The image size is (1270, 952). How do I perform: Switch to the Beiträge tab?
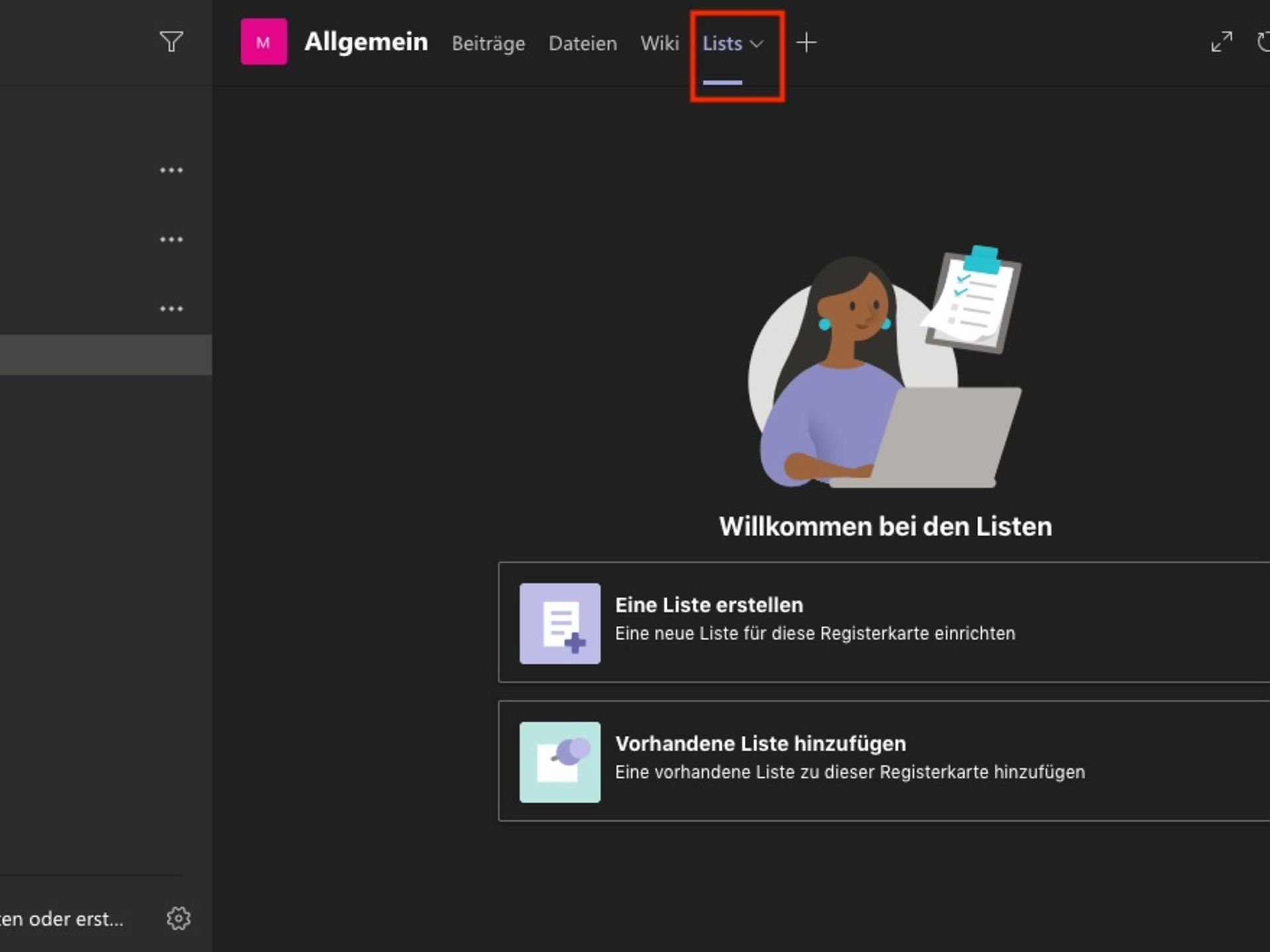tap(488, 44)
